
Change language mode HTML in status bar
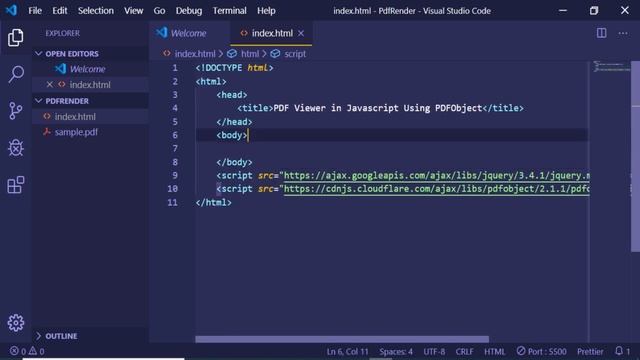click(494, 351)
